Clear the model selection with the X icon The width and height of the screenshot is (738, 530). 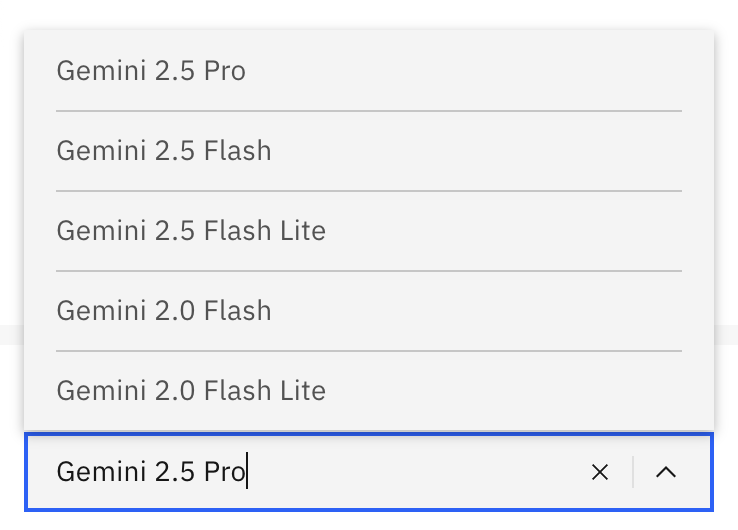point(600,472)
